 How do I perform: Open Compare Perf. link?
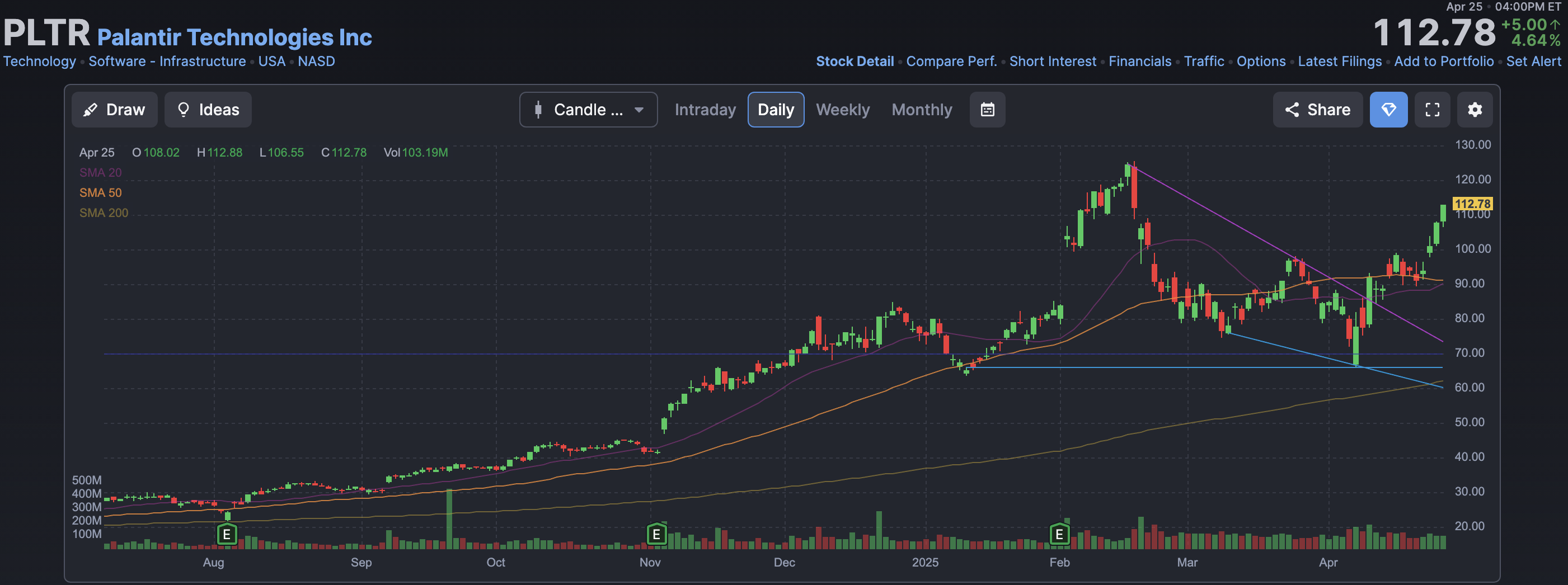[951, 62]
